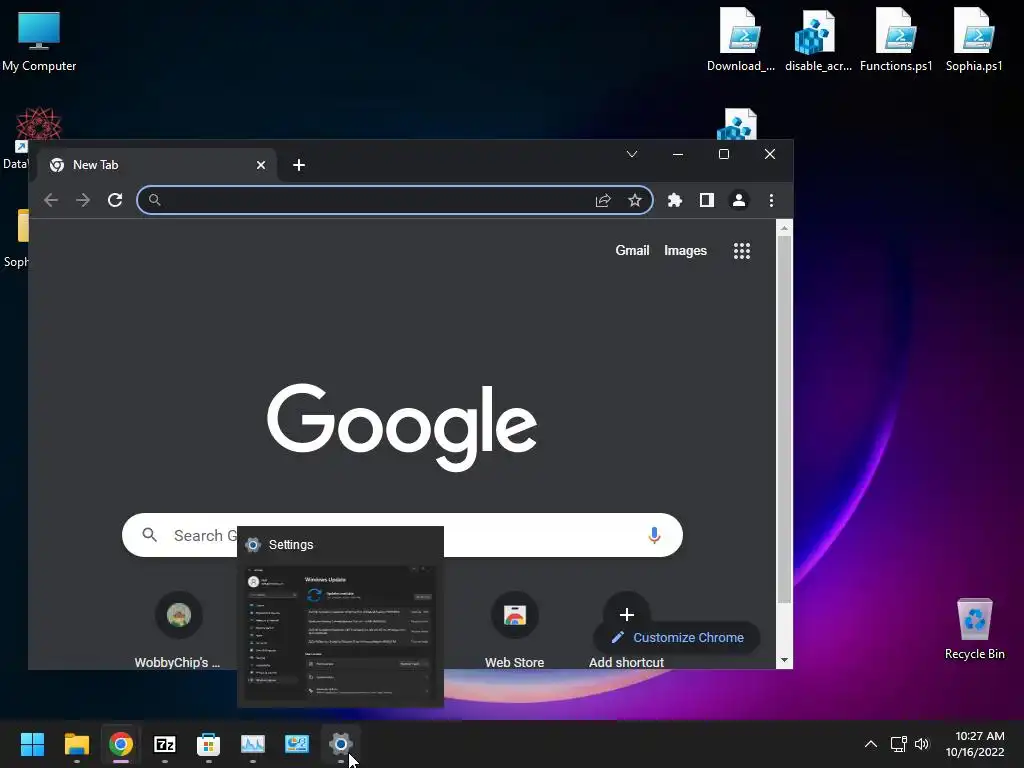Select the My Computer desktop icon
This screenshot has height=768, width=1024.
(x=39, y=42)
